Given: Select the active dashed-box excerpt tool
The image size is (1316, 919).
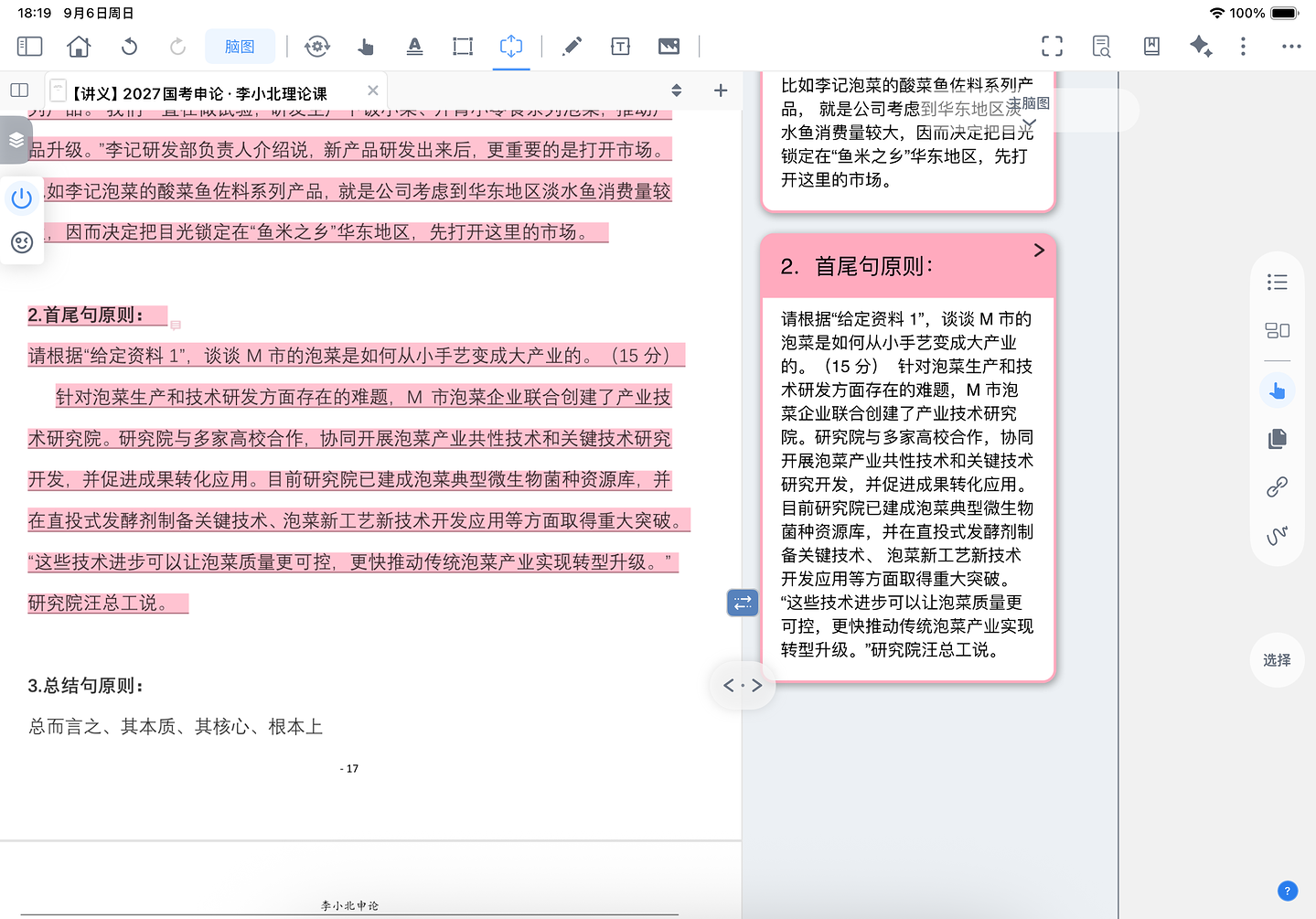Looking at the screenshot, I should tap(511, 46).
